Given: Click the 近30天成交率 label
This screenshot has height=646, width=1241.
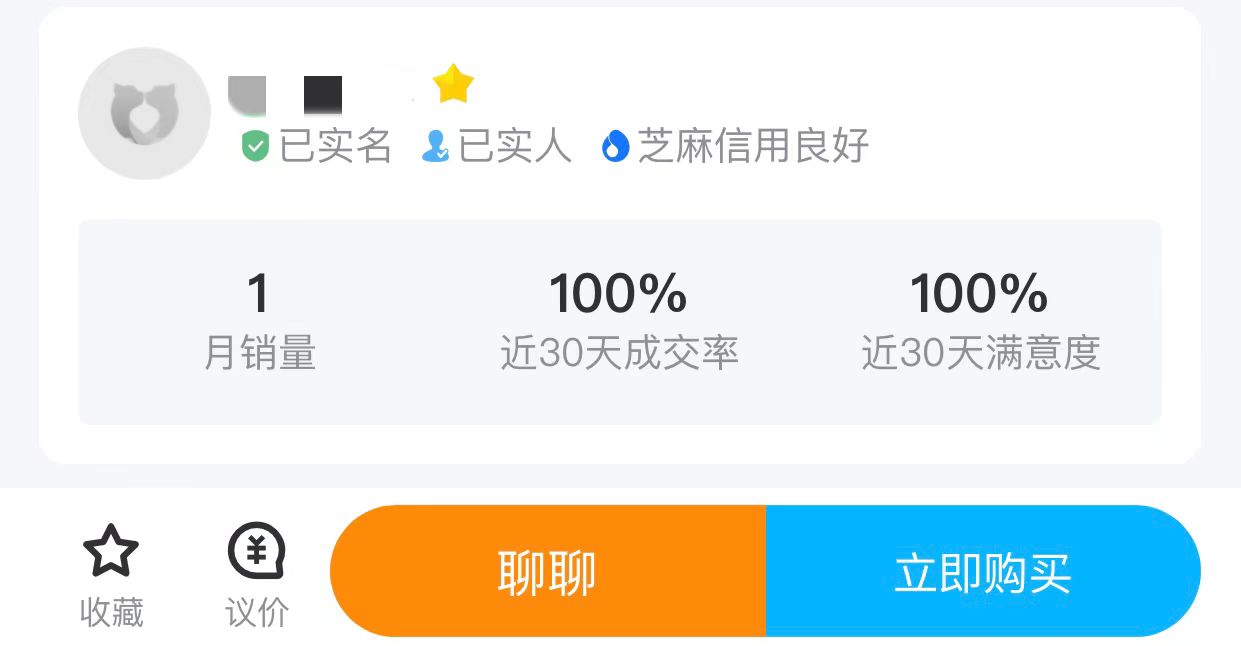Looking at the screenshot, I should [x=619, y=353].
